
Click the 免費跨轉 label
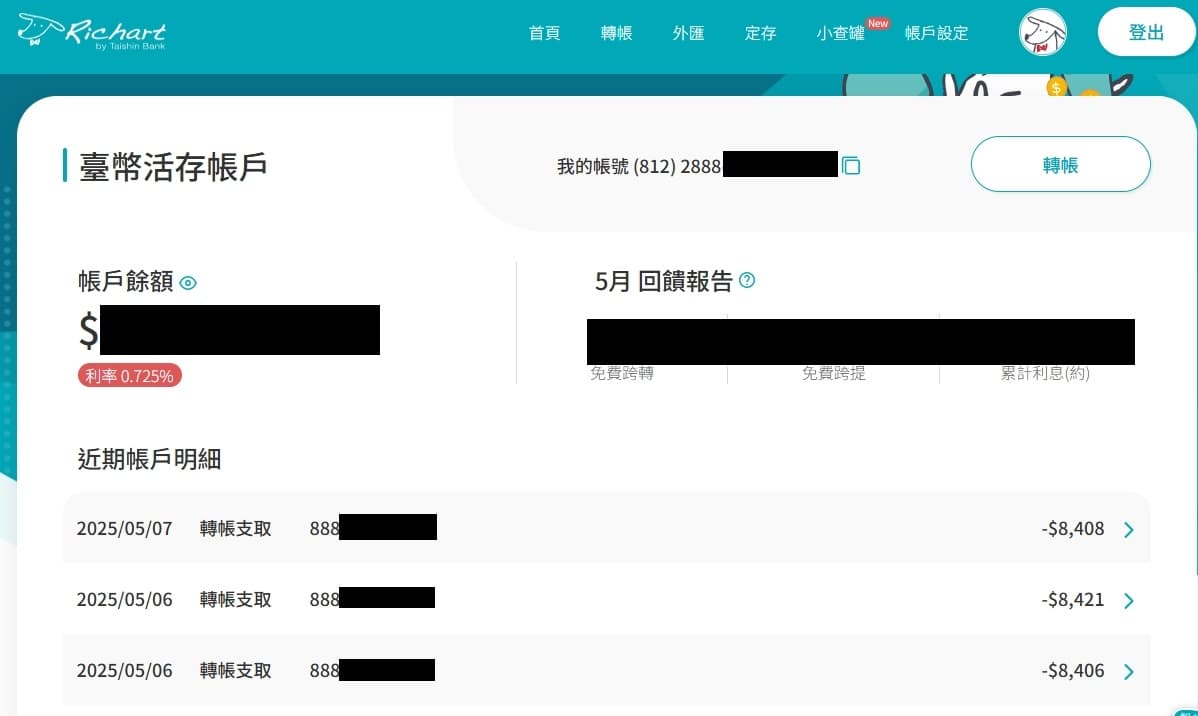tap(622, 374)
